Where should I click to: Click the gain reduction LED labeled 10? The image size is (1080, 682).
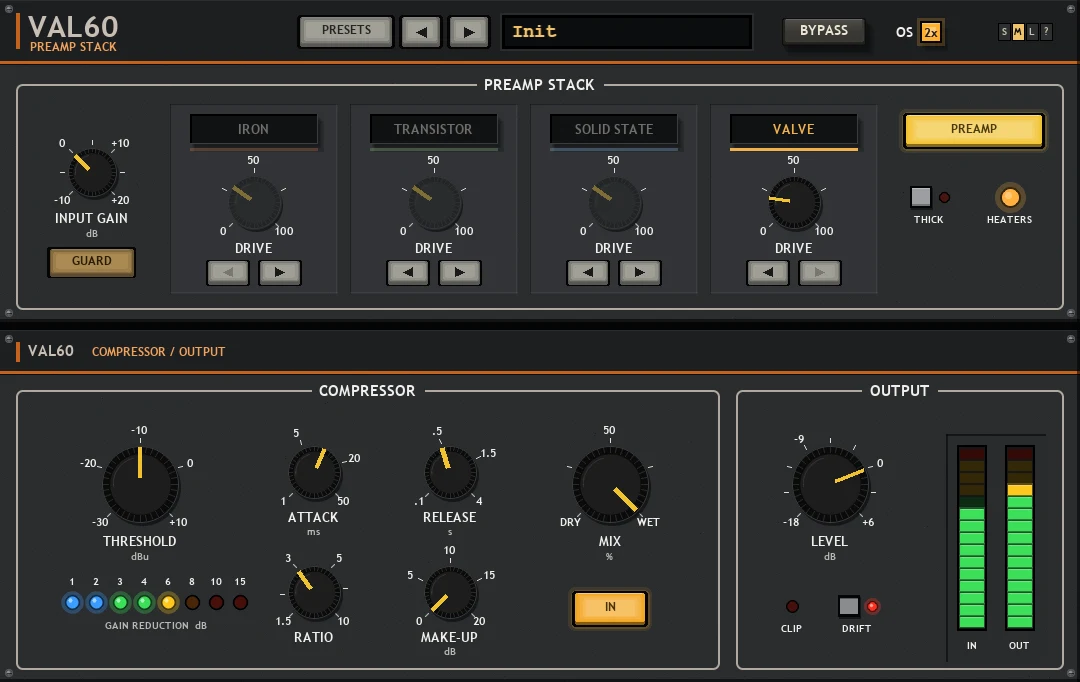click(x=216, y=603)
